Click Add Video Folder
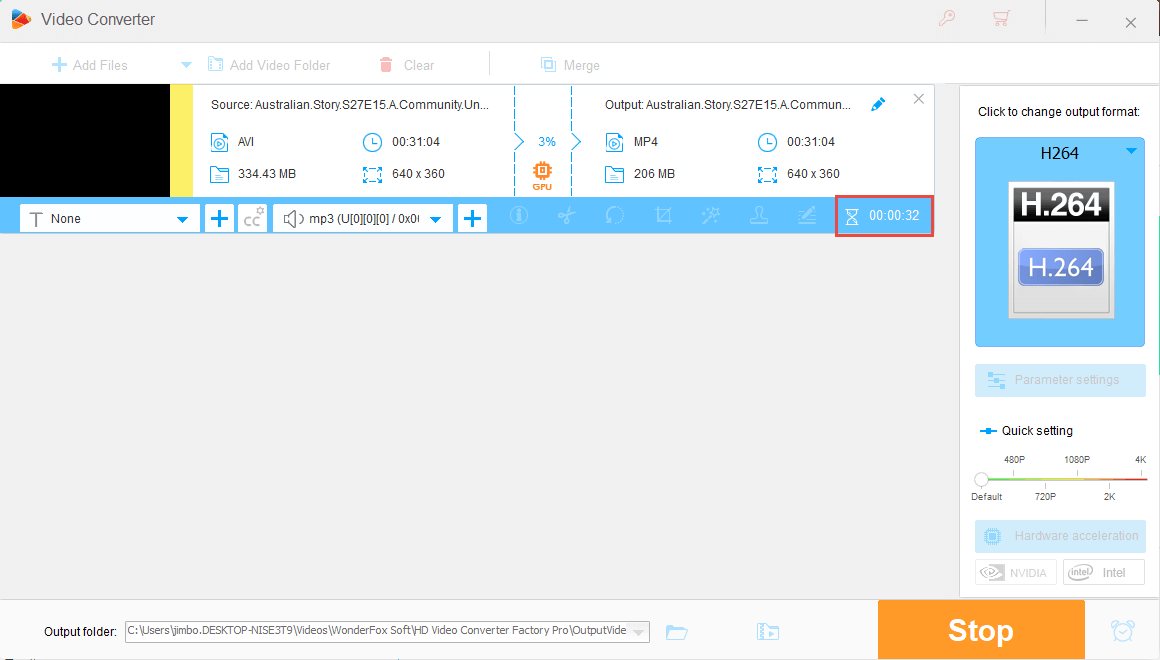This screenshot has width=1160, height=660. coord(269,65)
